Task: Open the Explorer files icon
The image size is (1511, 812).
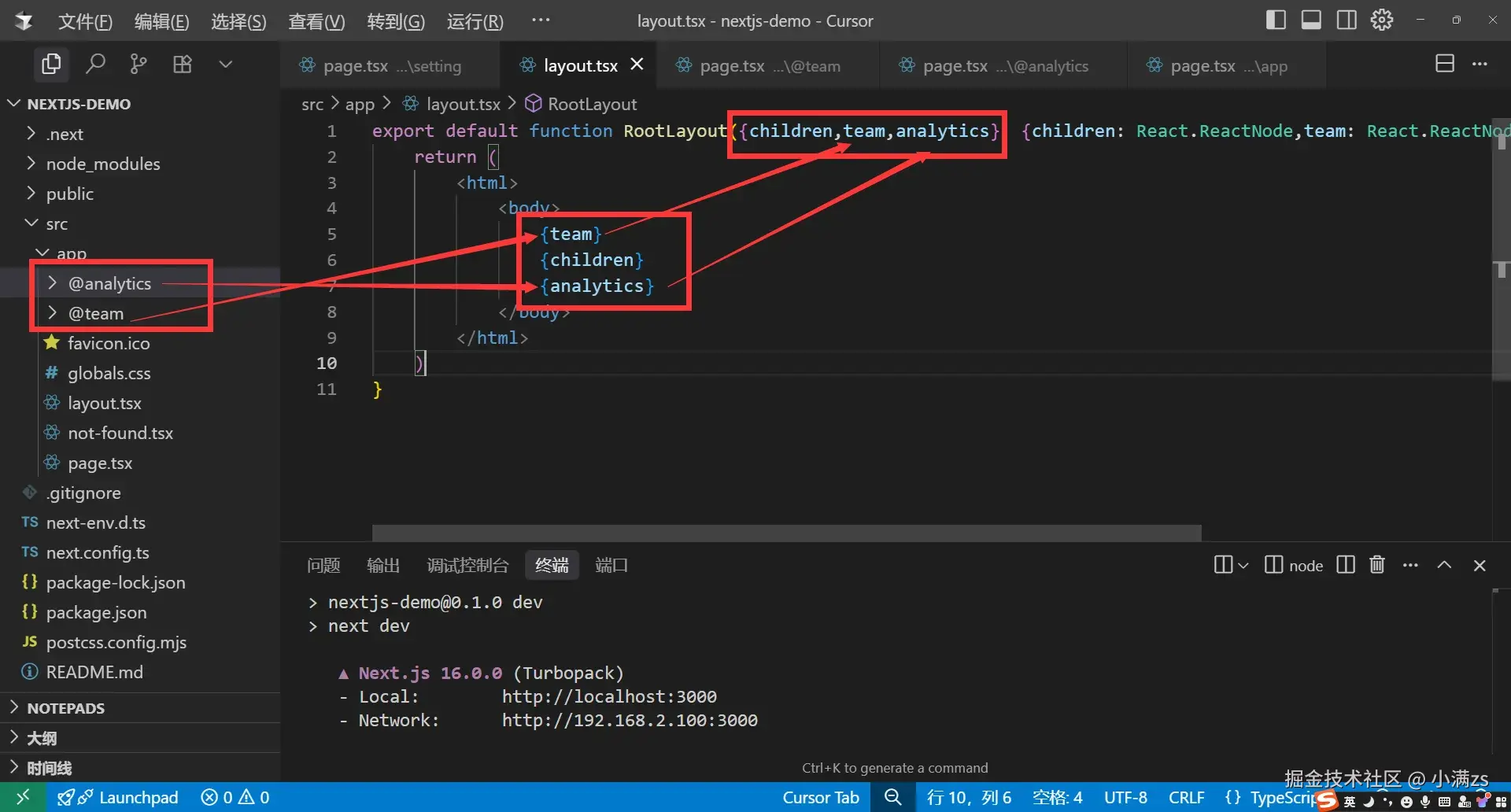Action: pyautogui.click(x=51, y=64)
